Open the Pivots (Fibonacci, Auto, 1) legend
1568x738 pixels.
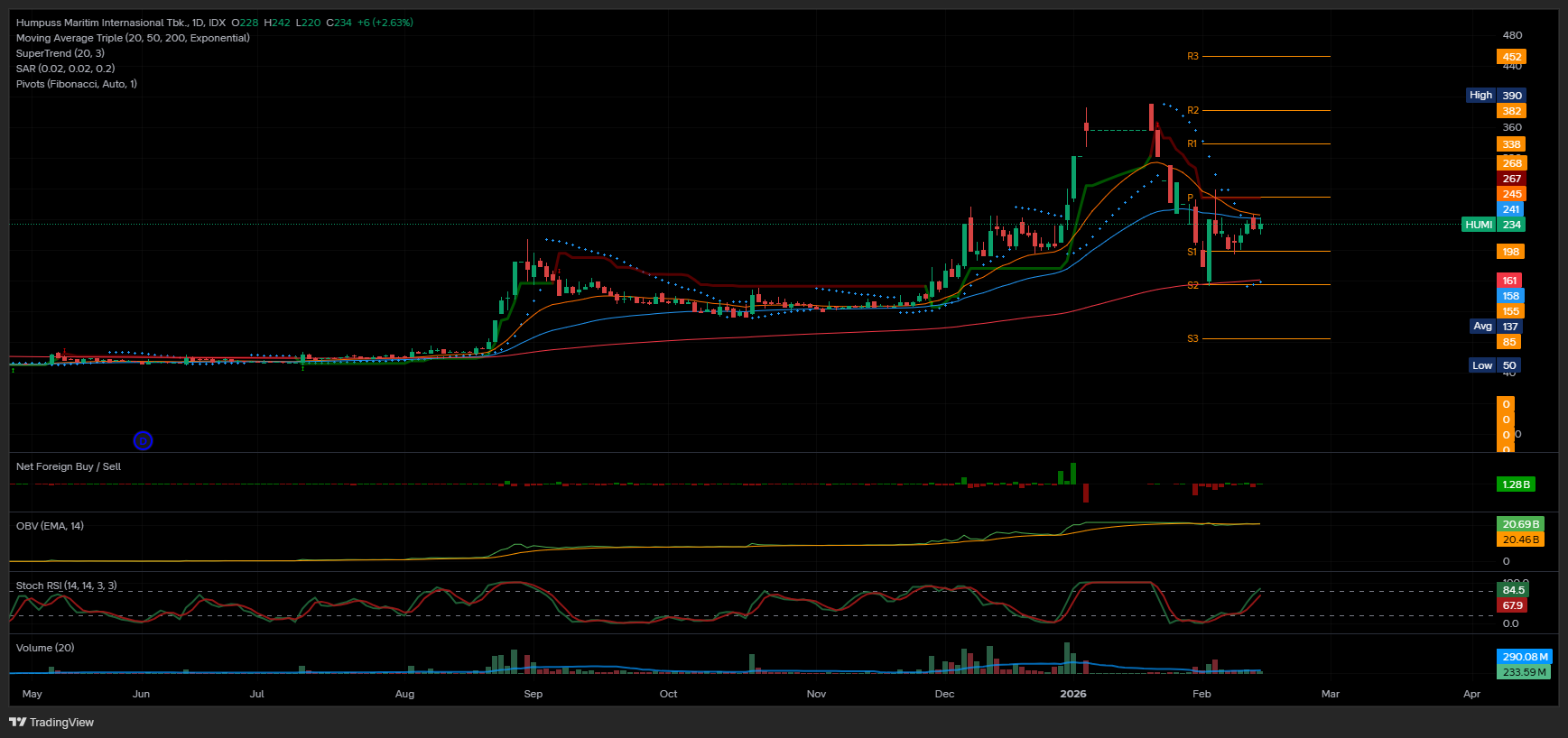77,84
